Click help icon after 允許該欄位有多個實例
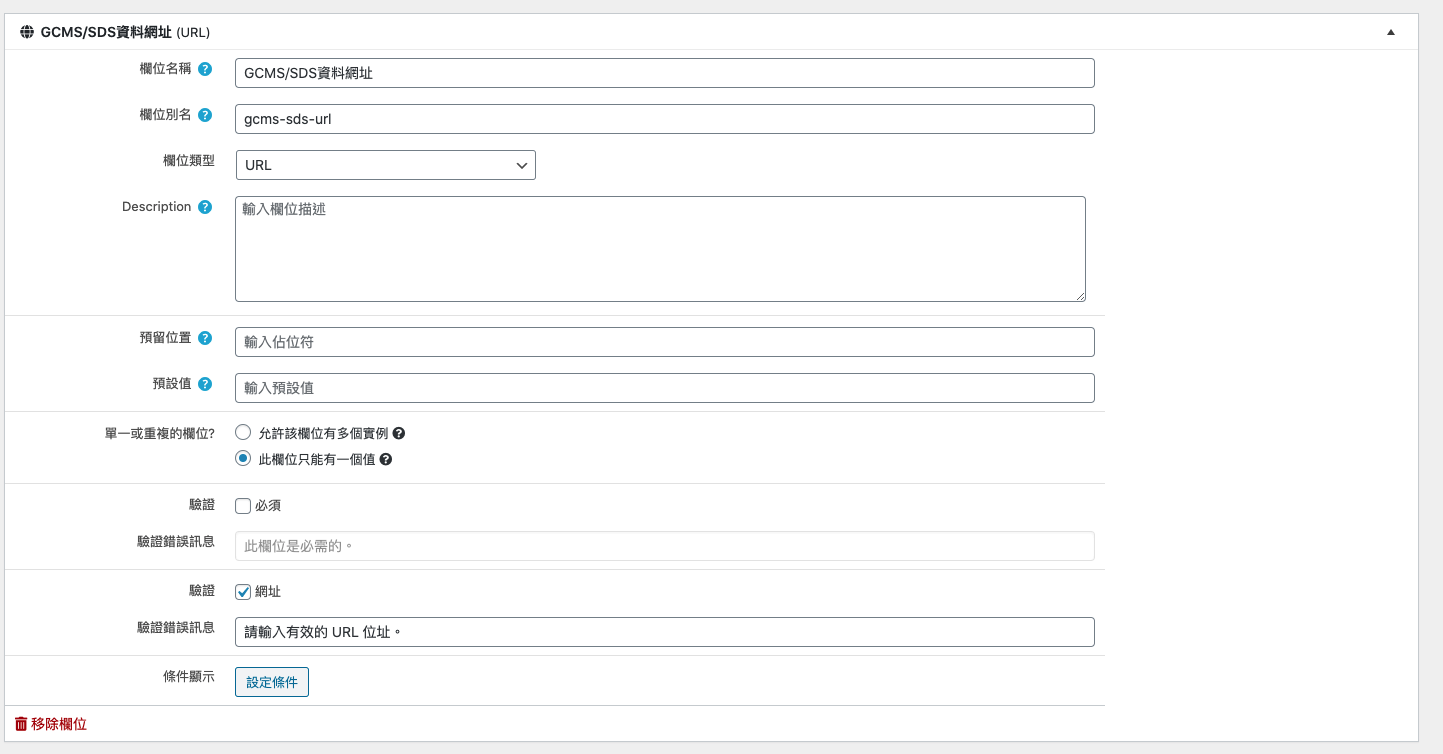The width and height of the screenshot is (1443, 754). (399, 434)
